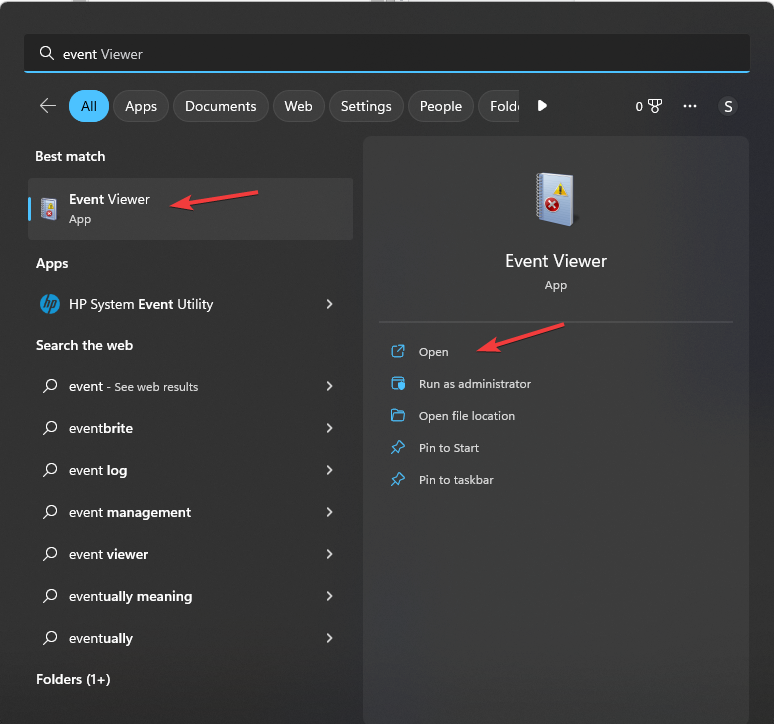
Task: Expand HP System Event Utility chevron
Action: [330, 304]
